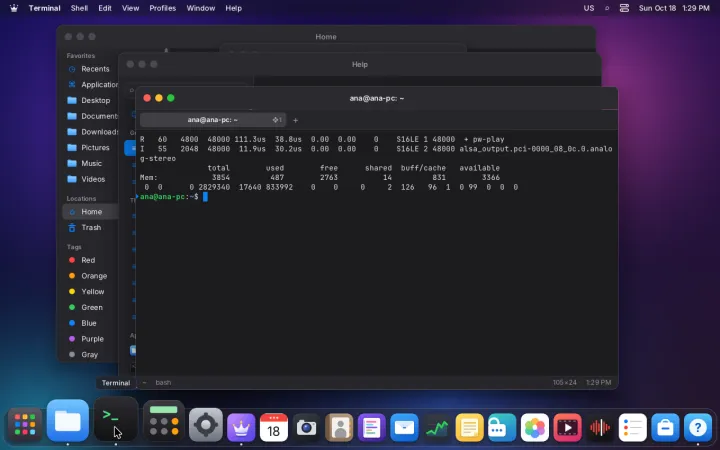The height and width of the screenshot is (450, 720).
Task: Launch the Calculator from the dock
Action: (163, 421)
